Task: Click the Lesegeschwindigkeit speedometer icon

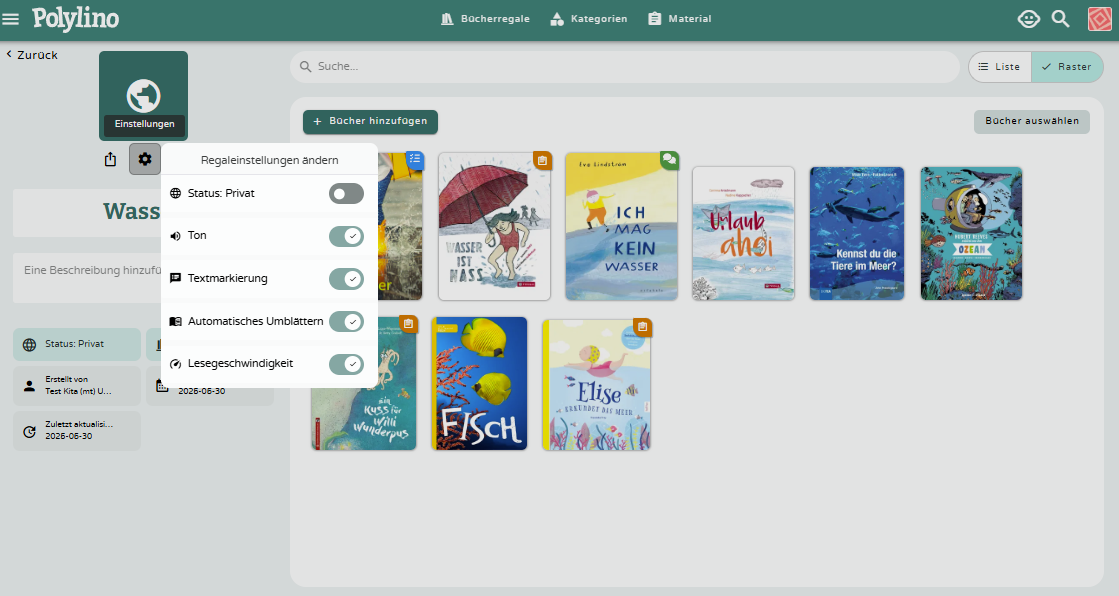Action: [x=176, y=364]
